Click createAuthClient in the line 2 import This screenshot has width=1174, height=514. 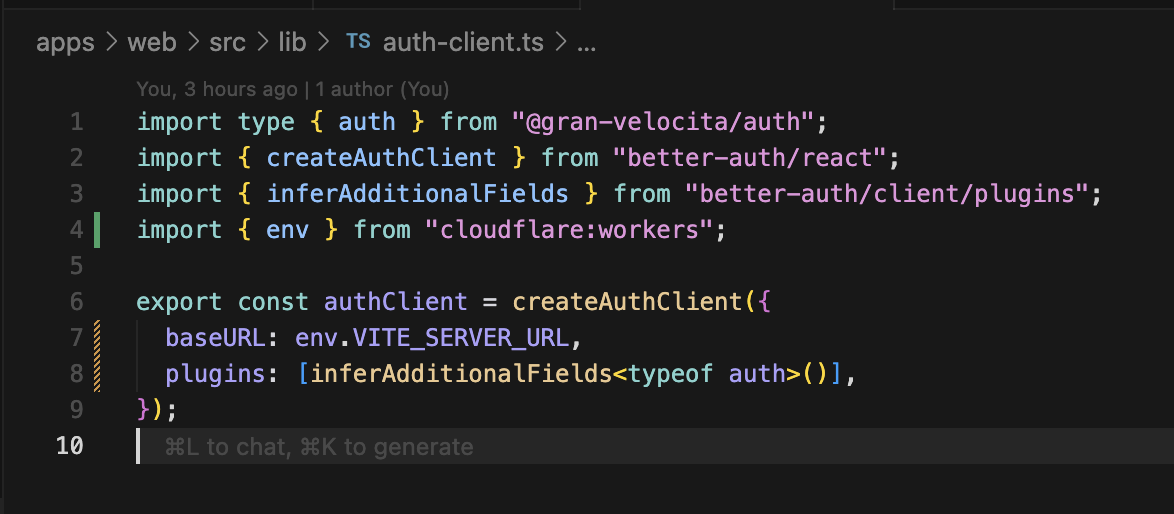[381, 158]
